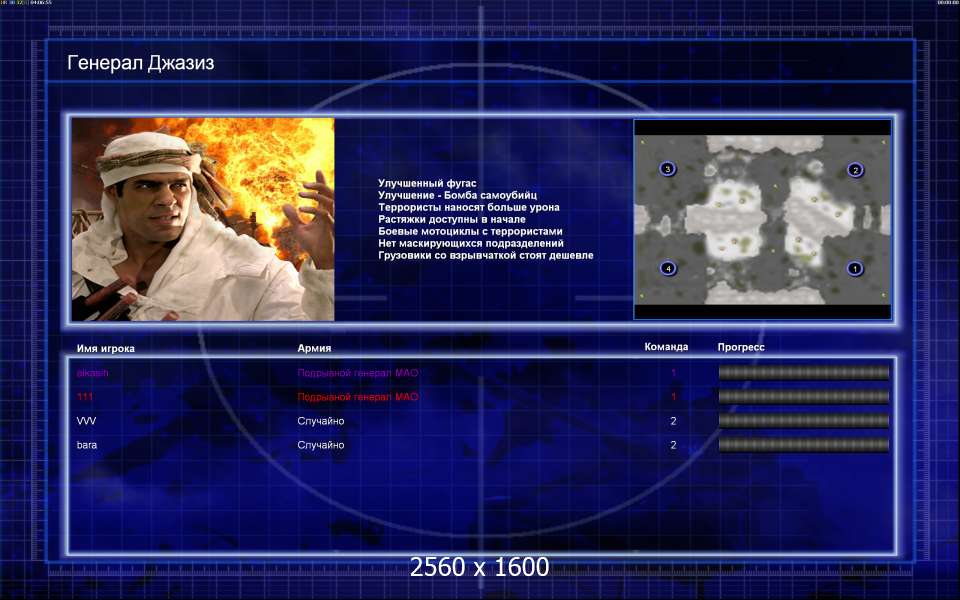
Task: Click the progress bar for player bara
Action: click(803, 445)
